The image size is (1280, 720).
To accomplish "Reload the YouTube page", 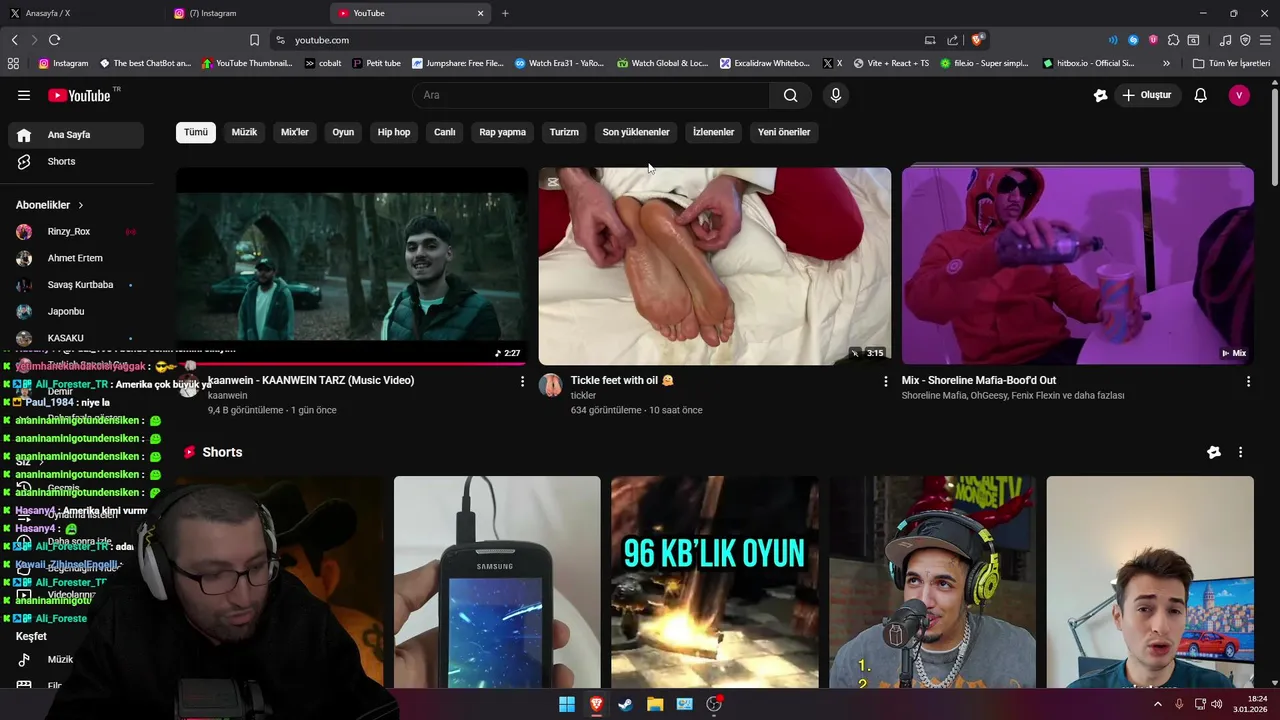I will pyautogui.click(x=54, y=40).
